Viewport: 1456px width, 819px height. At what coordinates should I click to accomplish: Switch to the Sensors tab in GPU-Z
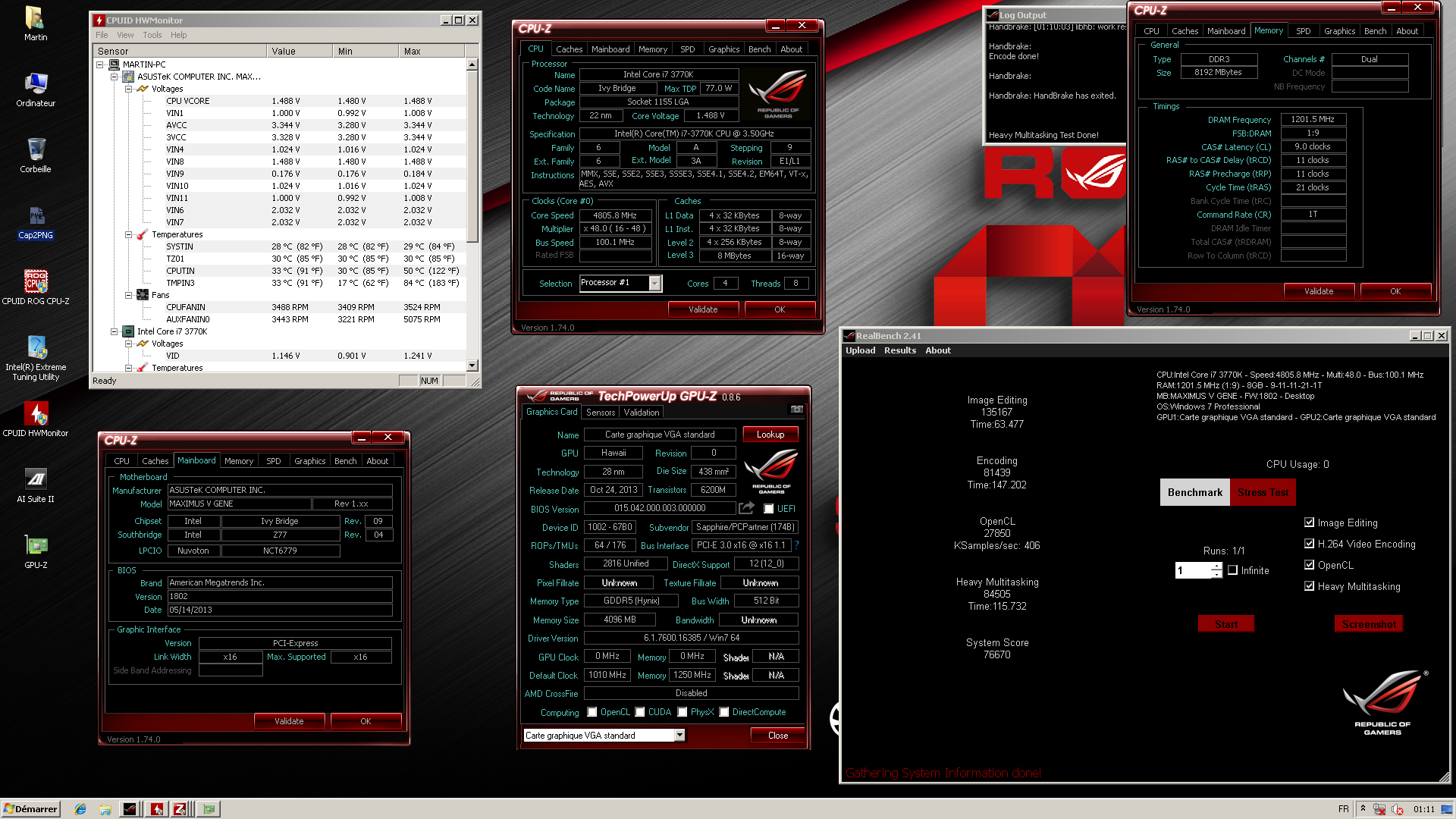[600, 413]
